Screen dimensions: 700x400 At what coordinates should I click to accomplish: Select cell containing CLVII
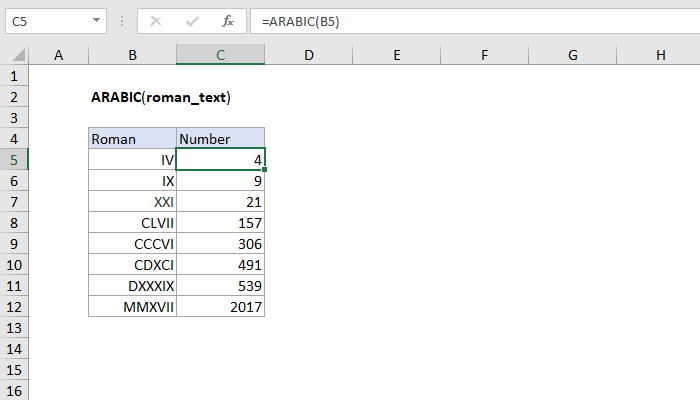[x=133, y=223]
